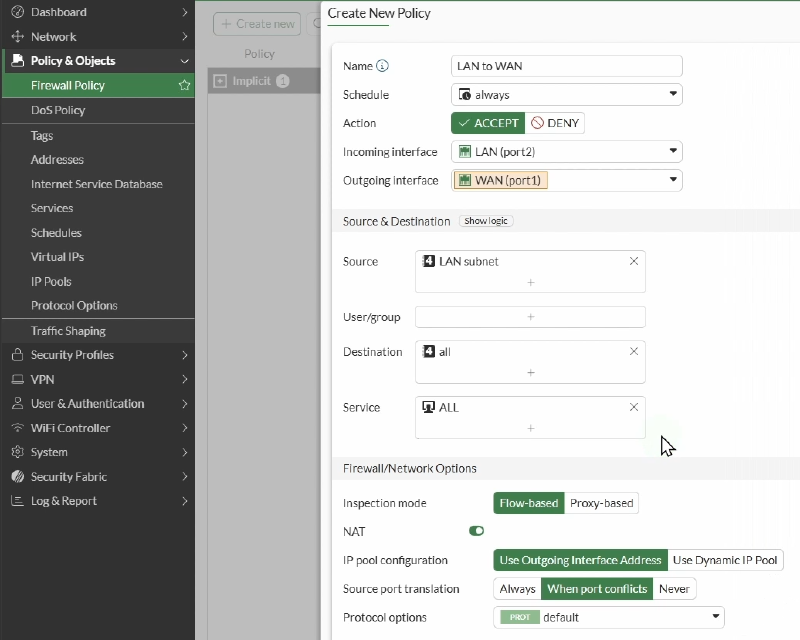Click the Name input field

click(x=566, y=66)
